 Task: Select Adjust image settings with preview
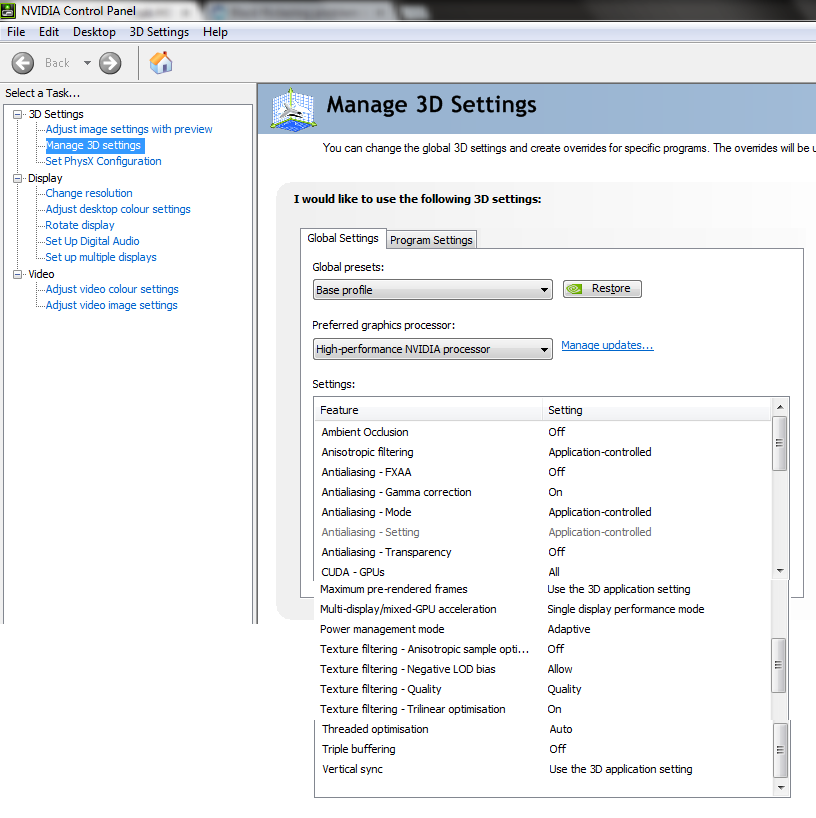point(129,129)
